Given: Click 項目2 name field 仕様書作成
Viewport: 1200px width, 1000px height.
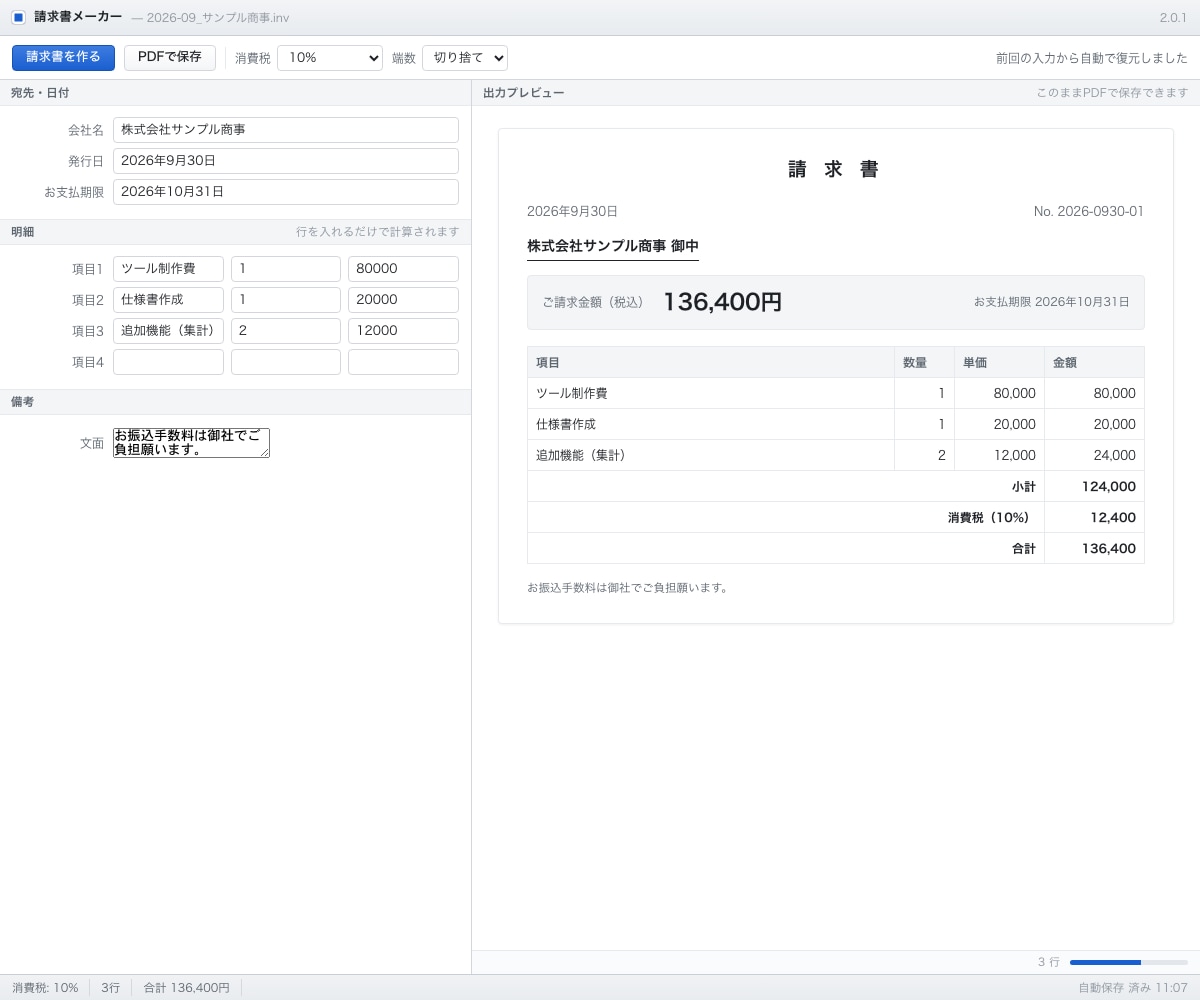Looking at the screenshot, I should pos(168,300).
